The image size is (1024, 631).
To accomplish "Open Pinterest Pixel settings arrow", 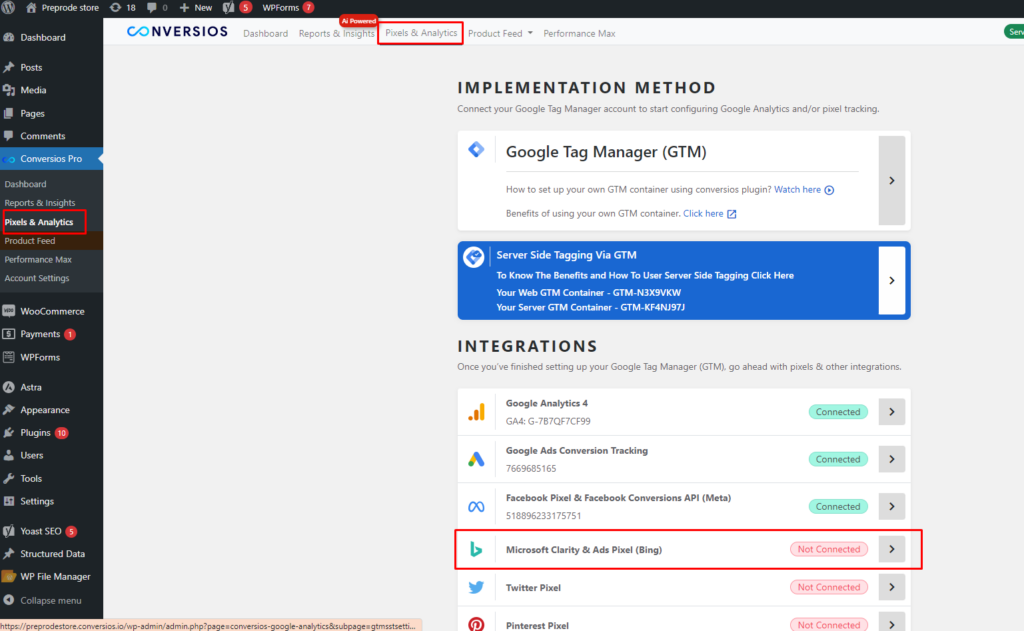I will point(891,623).
